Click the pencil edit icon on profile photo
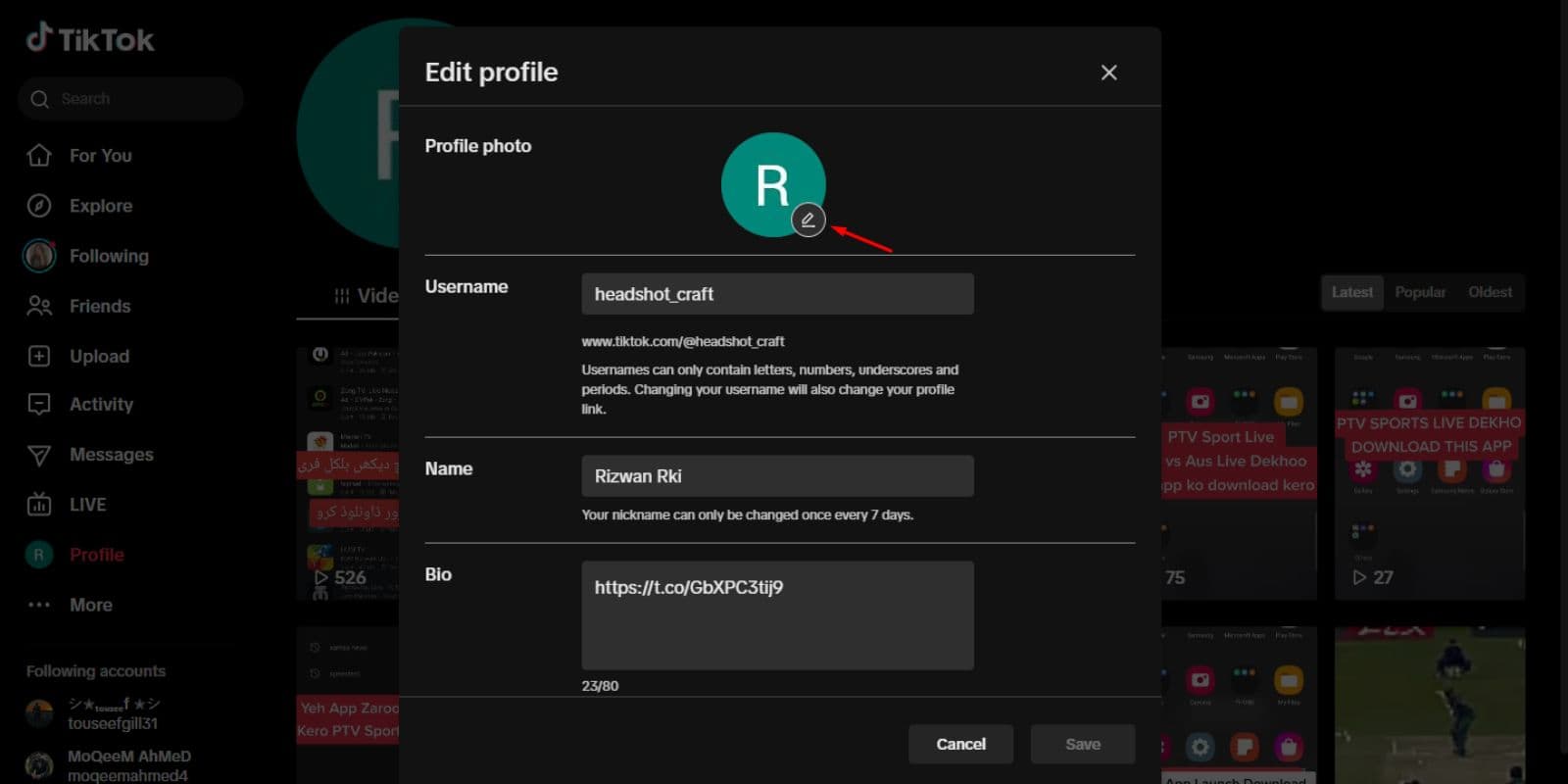 808,220
